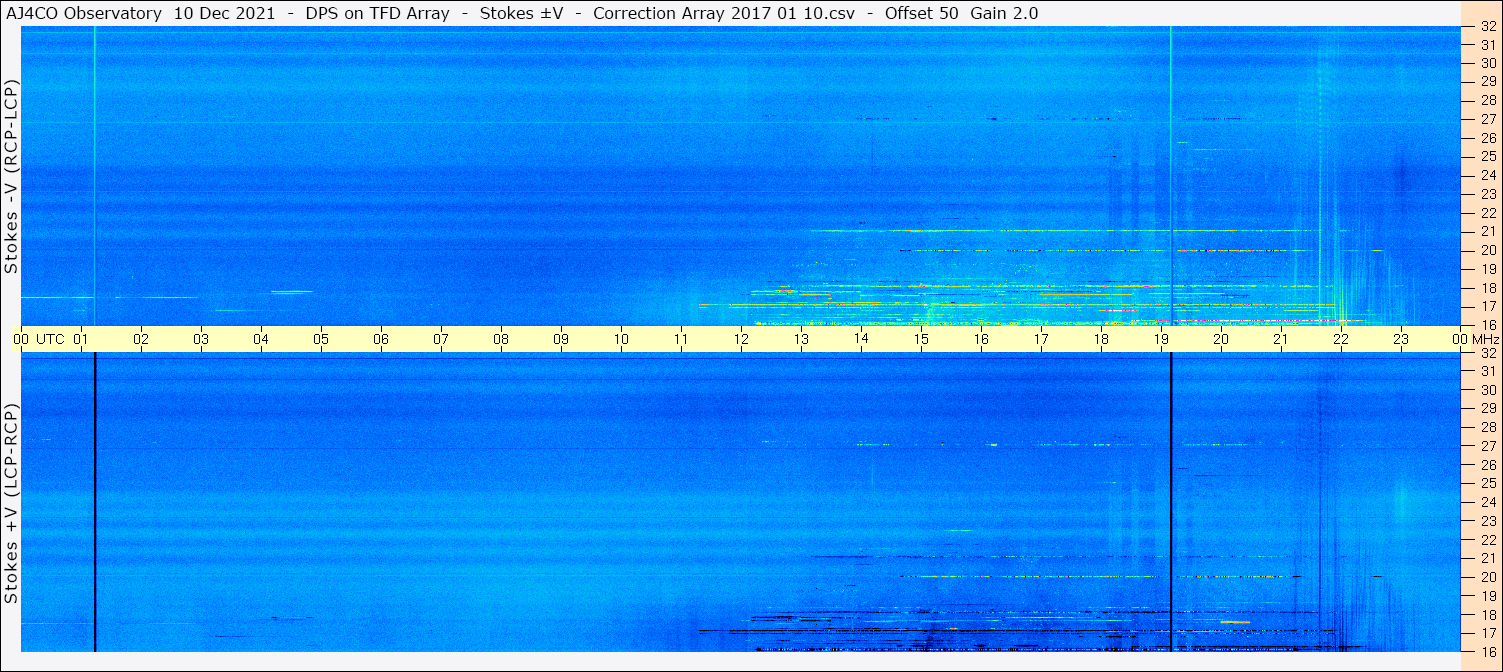
Task: Select the 02 hour mark on time axis
Action: [x=142, y=340]
